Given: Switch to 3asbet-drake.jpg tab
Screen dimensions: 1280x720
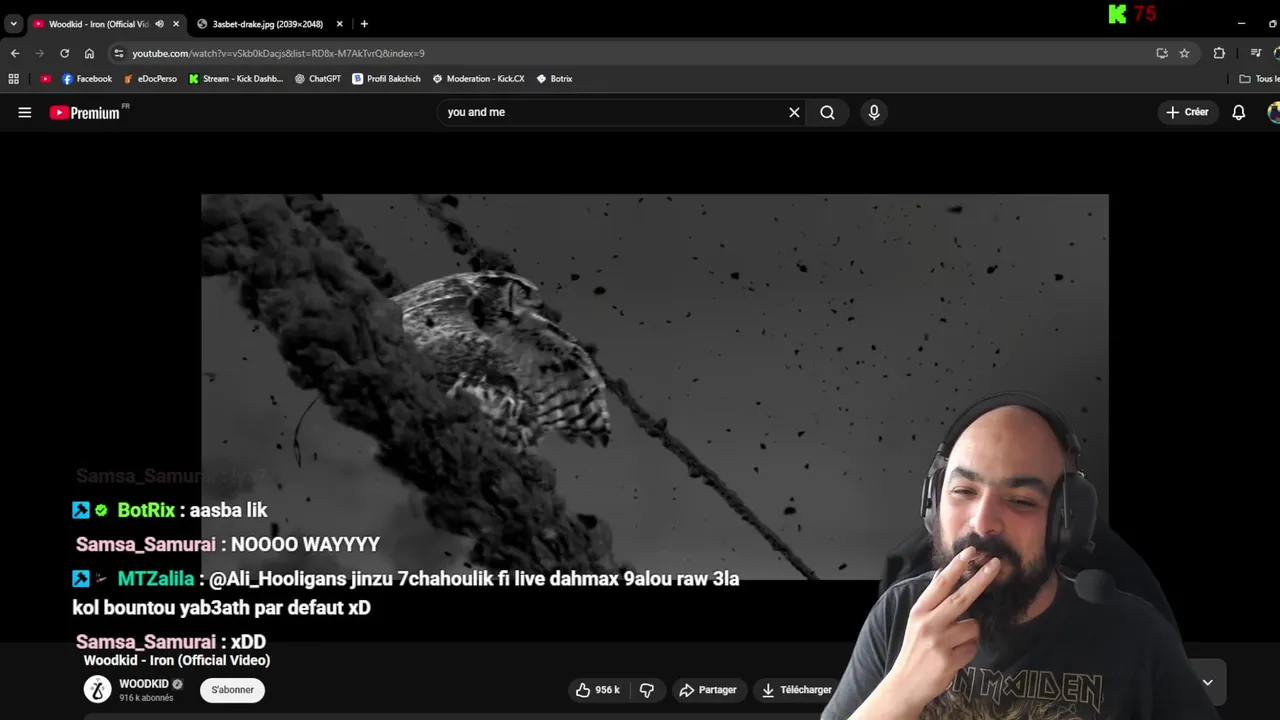Looking at the screenshot, I should (268, 24).
